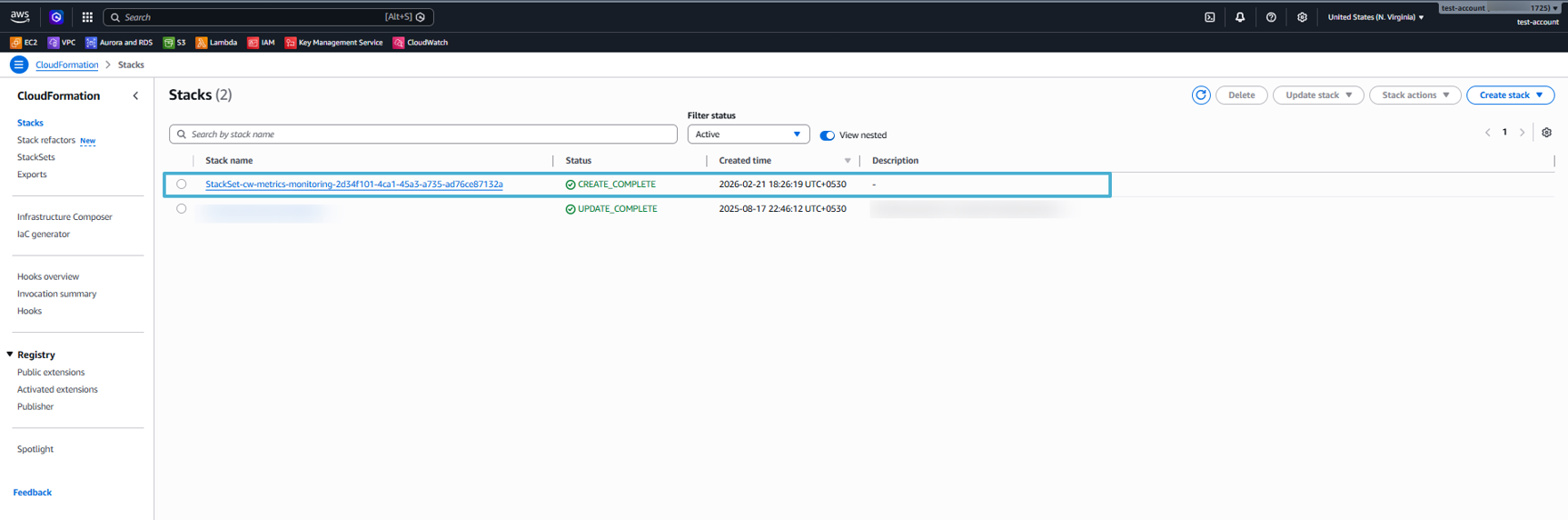1568x520 pixels.
Task: Click the CloudFormation breadcrumb link
Action: click(x=66, y=65)
